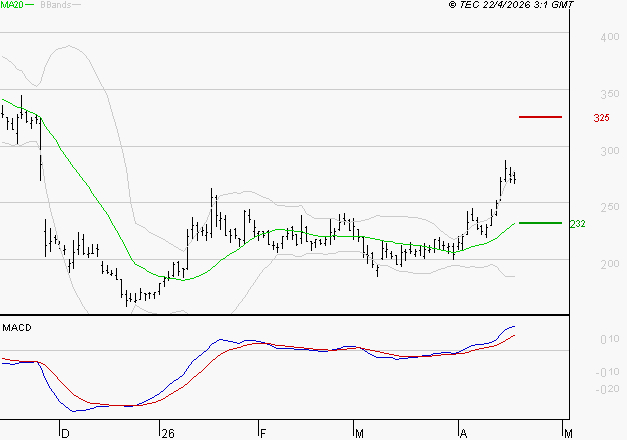Screen dimensions: 627x440
Task: Click the 010 MACD axis label
Action: [x=610, y=339]
